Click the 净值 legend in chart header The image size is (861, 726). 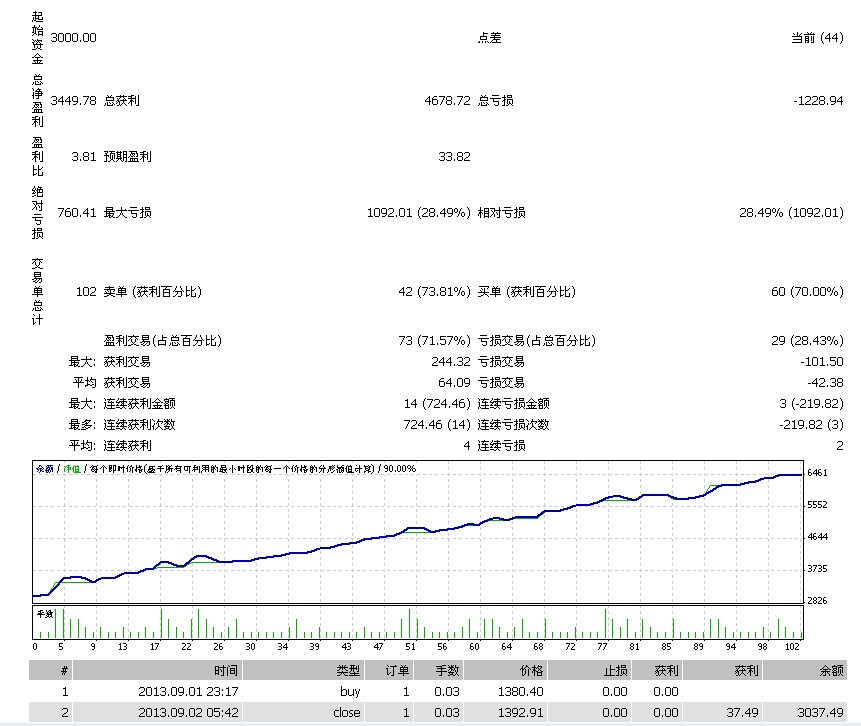[72, 469]
